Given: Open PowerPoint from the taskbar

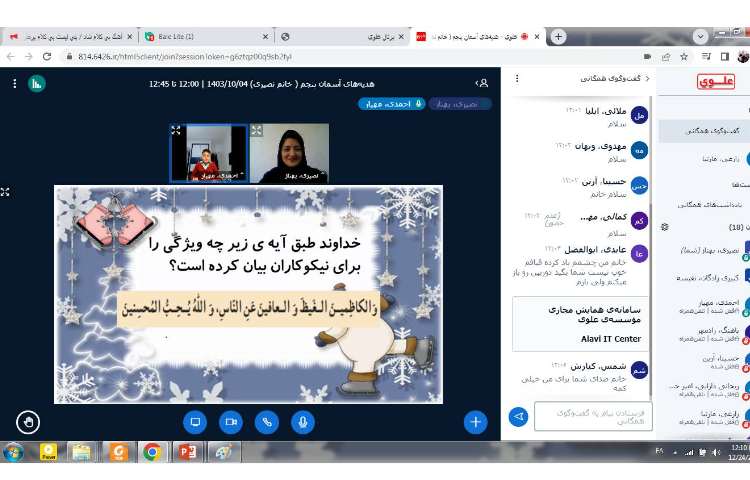Looking at the screenshot, I should [188, 451].
